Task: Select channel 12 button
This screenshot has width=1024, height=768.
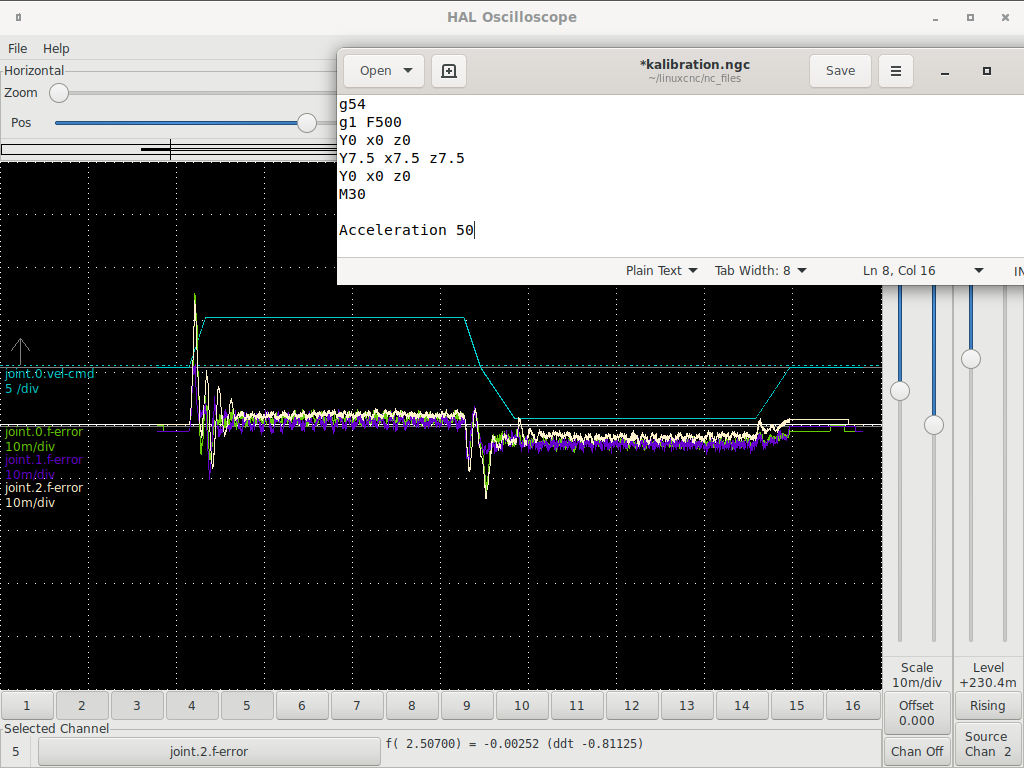Action: (x=632, y=705)
